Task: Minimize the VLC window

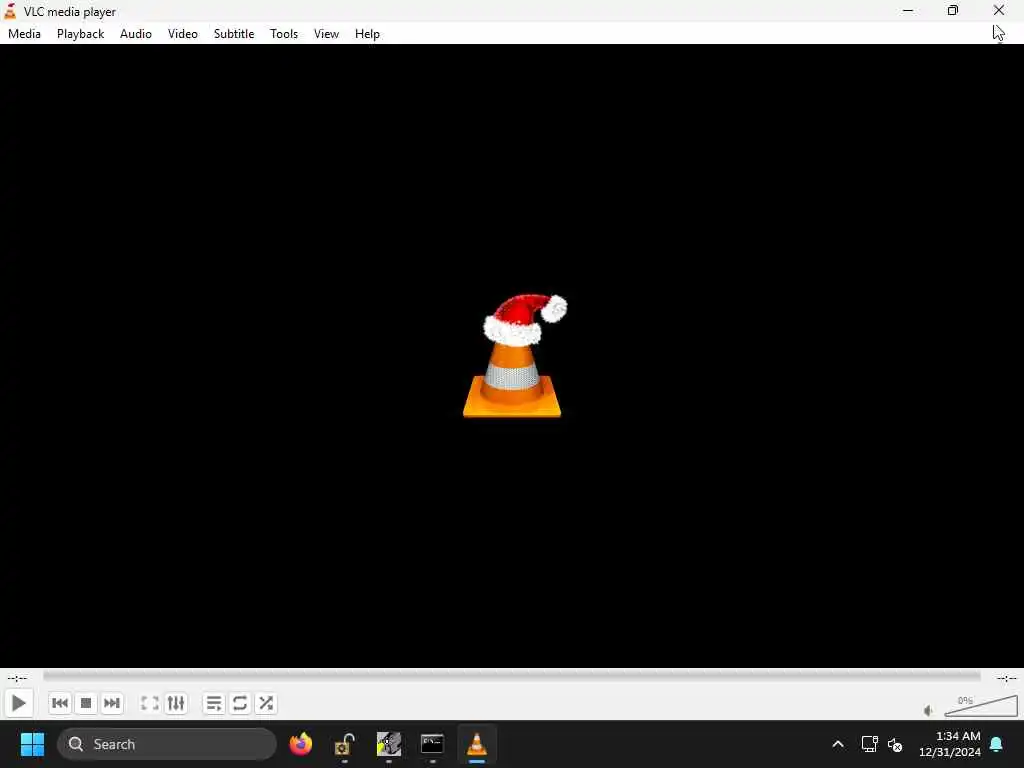Action: pyautogui.click(x=908, y=10)
